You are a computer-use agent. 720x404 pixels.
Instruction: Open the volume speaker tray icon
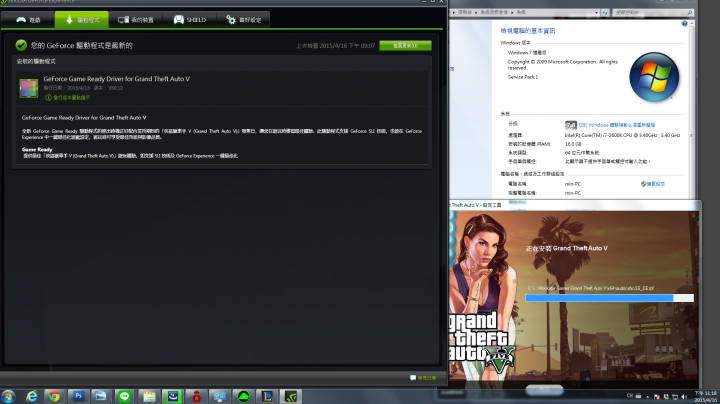tap(684, 396)
